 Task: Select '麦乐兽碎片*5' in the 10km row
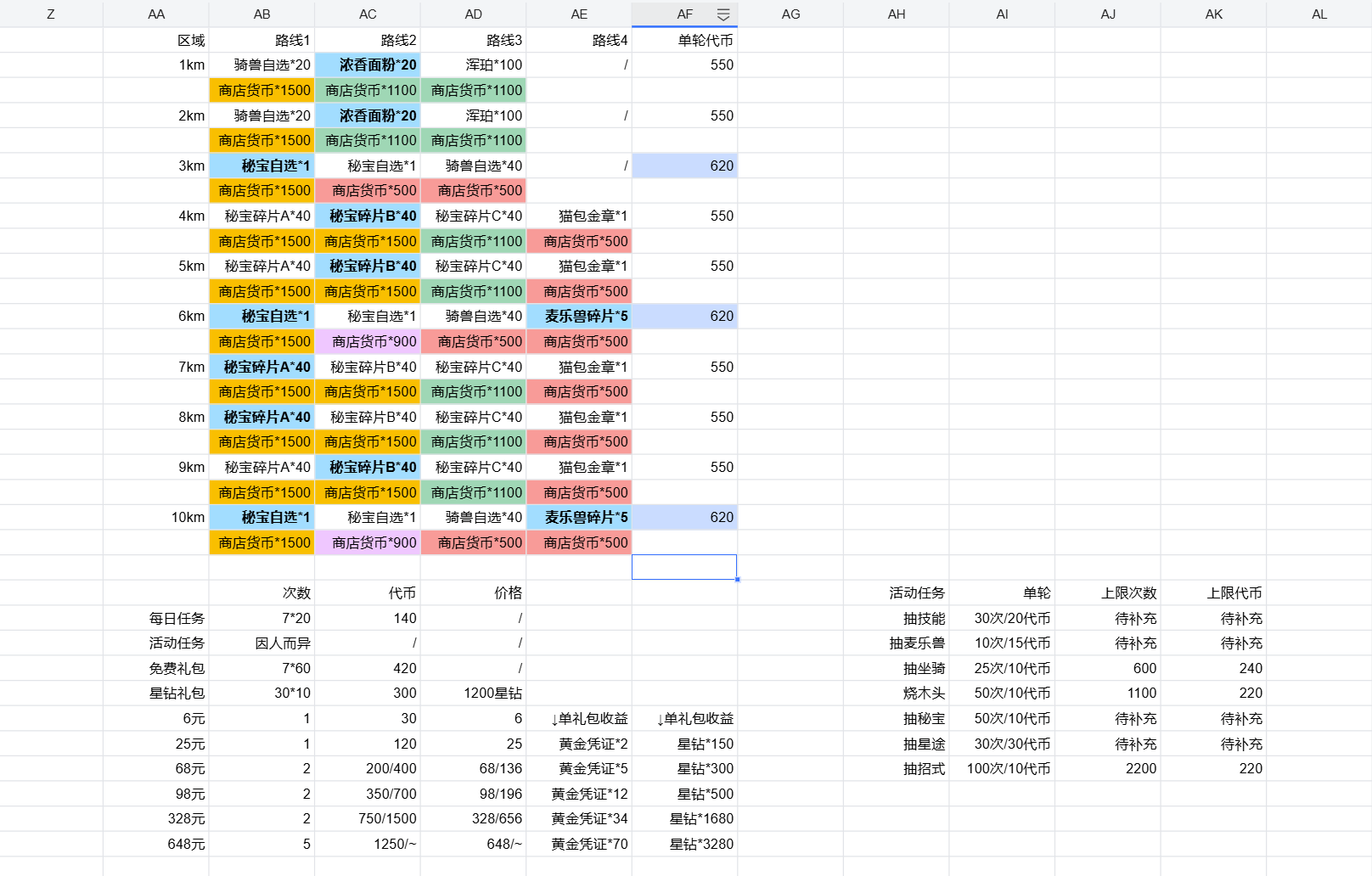[x=579, y=517]
